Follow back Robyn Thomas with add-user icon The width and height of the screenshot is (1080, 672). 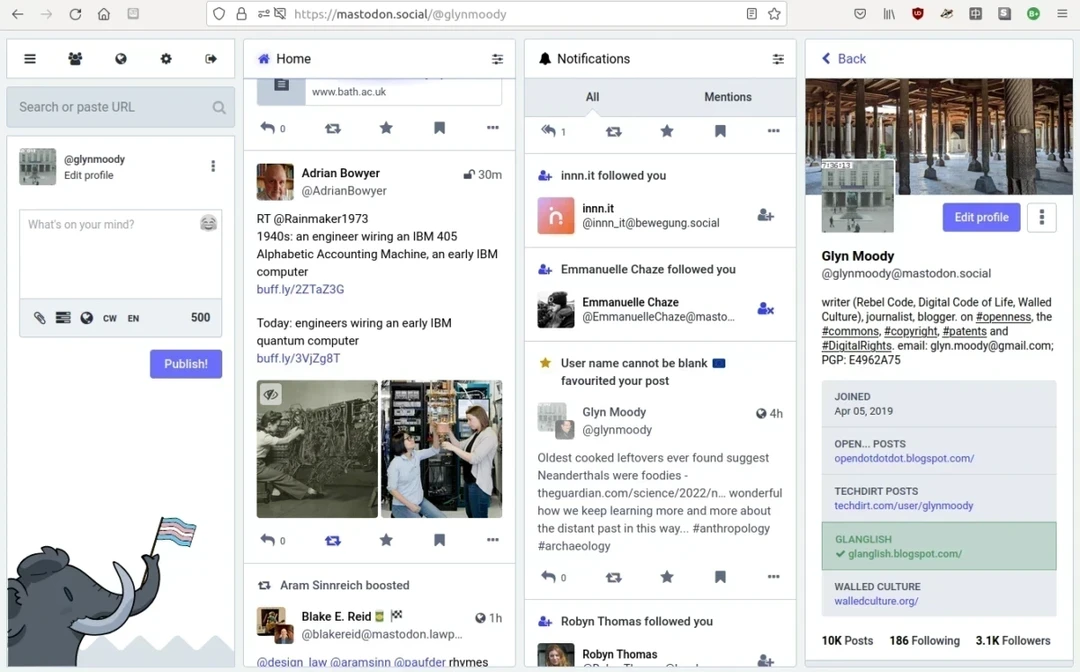coord(765,660)
